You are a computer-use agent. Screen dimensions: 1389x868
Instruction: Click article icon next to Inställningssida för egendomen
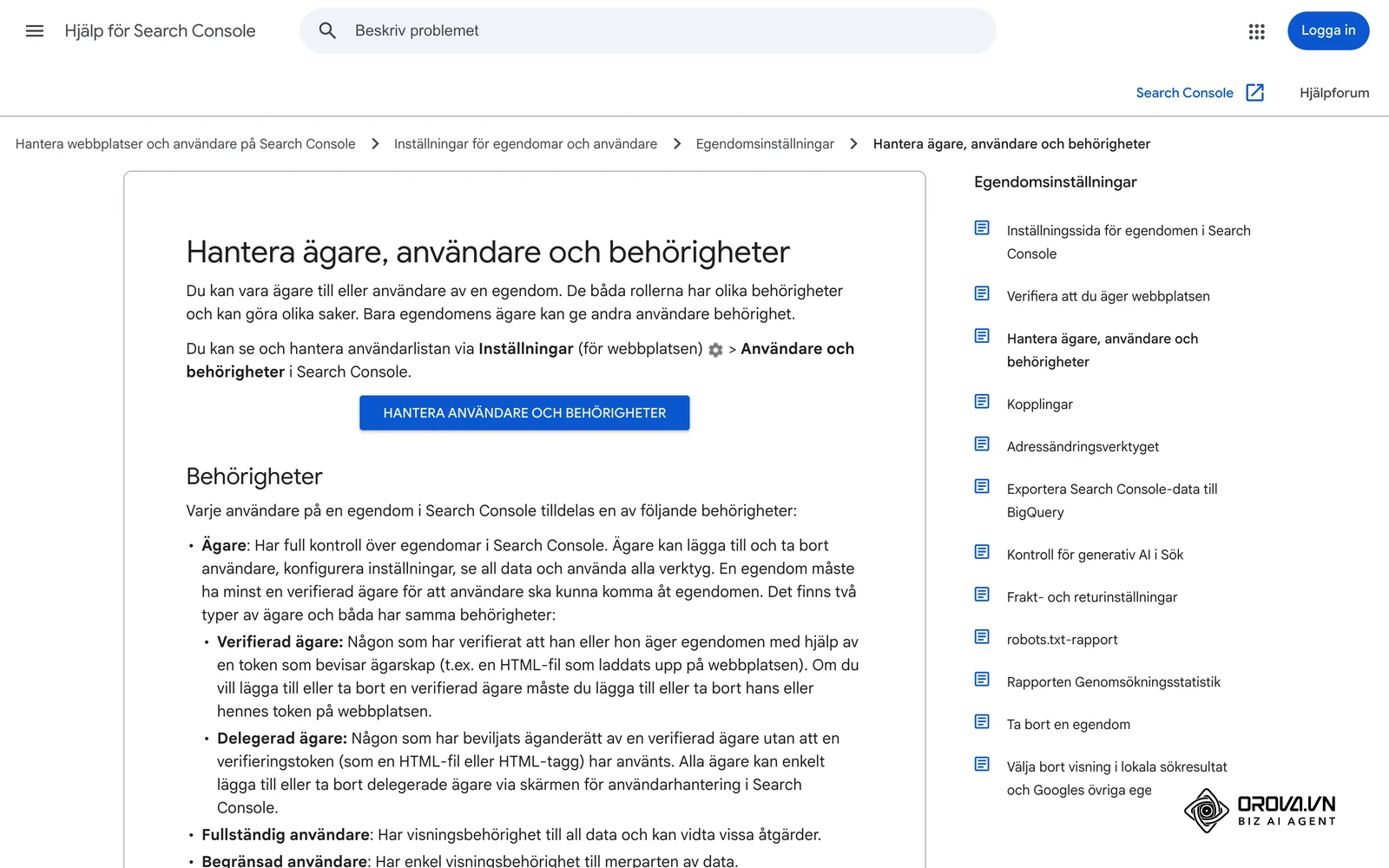point(982,228)
